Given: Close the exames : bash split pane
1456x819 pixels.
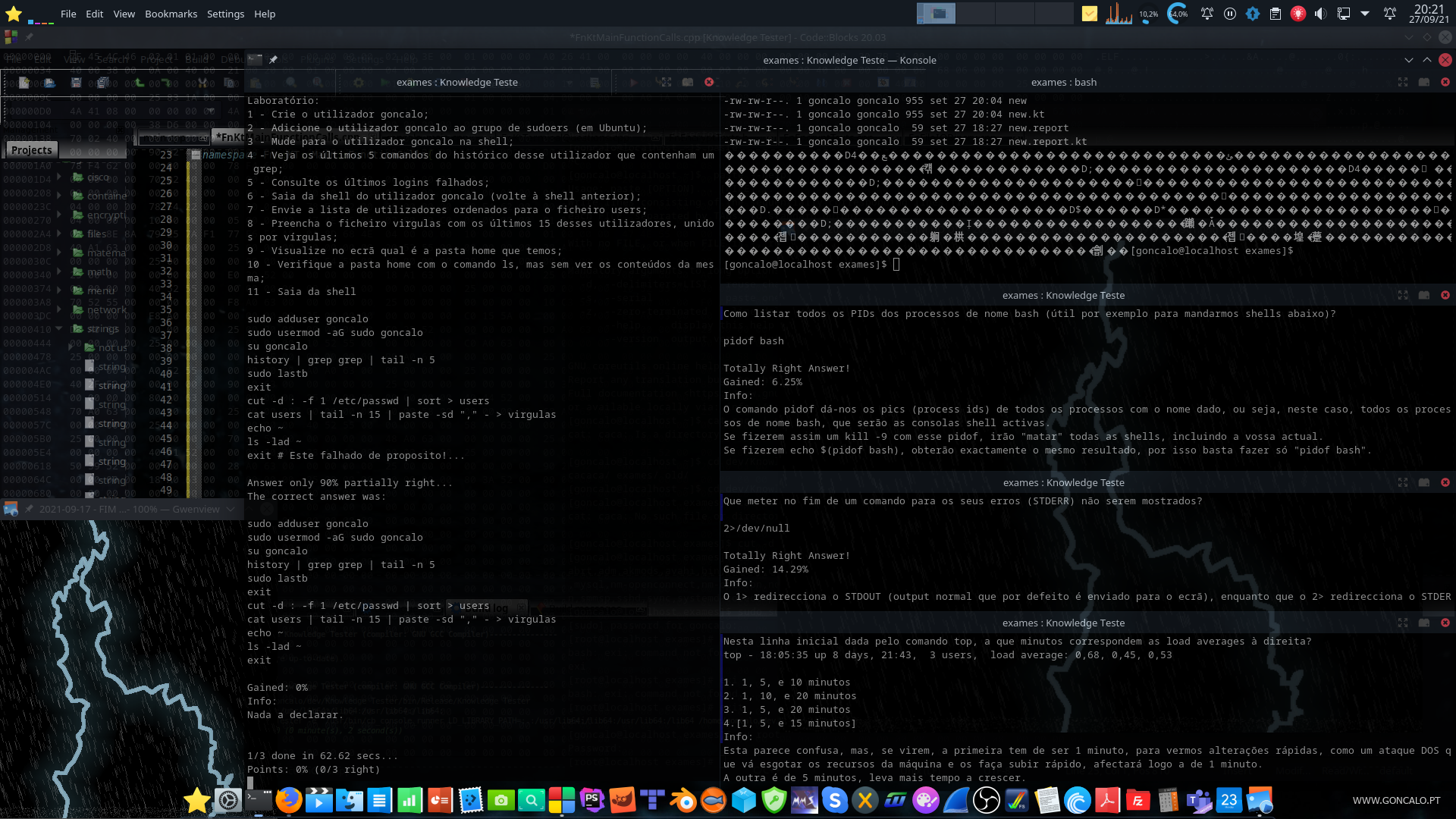Looking at the screenshot, I should (x=1445, y=82).
